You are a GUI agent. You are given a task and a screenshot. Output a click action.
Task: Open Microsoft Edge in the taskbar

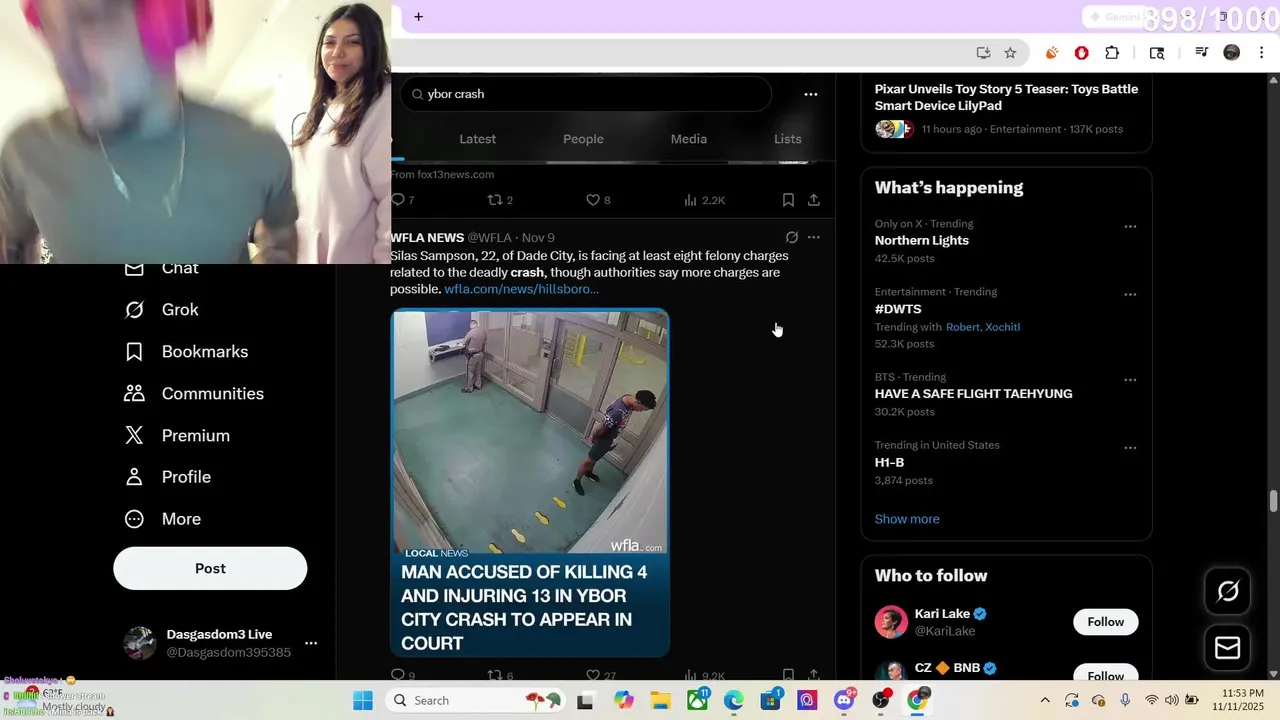pos(734,700)
